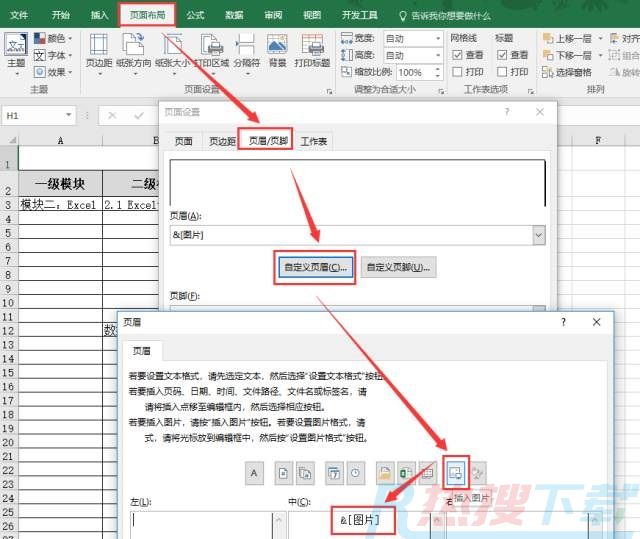Image resolution: width=640 pixels, height=539 pixels.
Task: Open 工作表选项 group dialog launcher
Action: coord(531,92)
